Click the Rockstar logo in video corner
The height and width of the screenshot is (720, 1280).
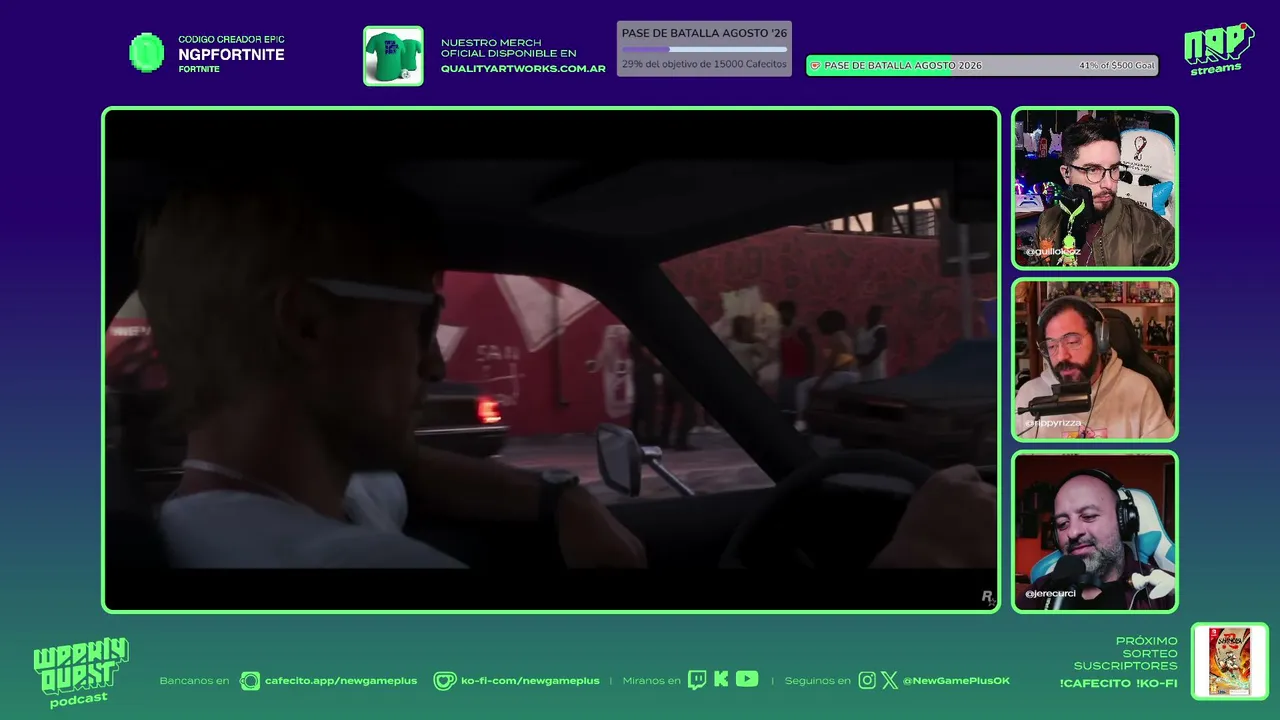click(988, 598)
